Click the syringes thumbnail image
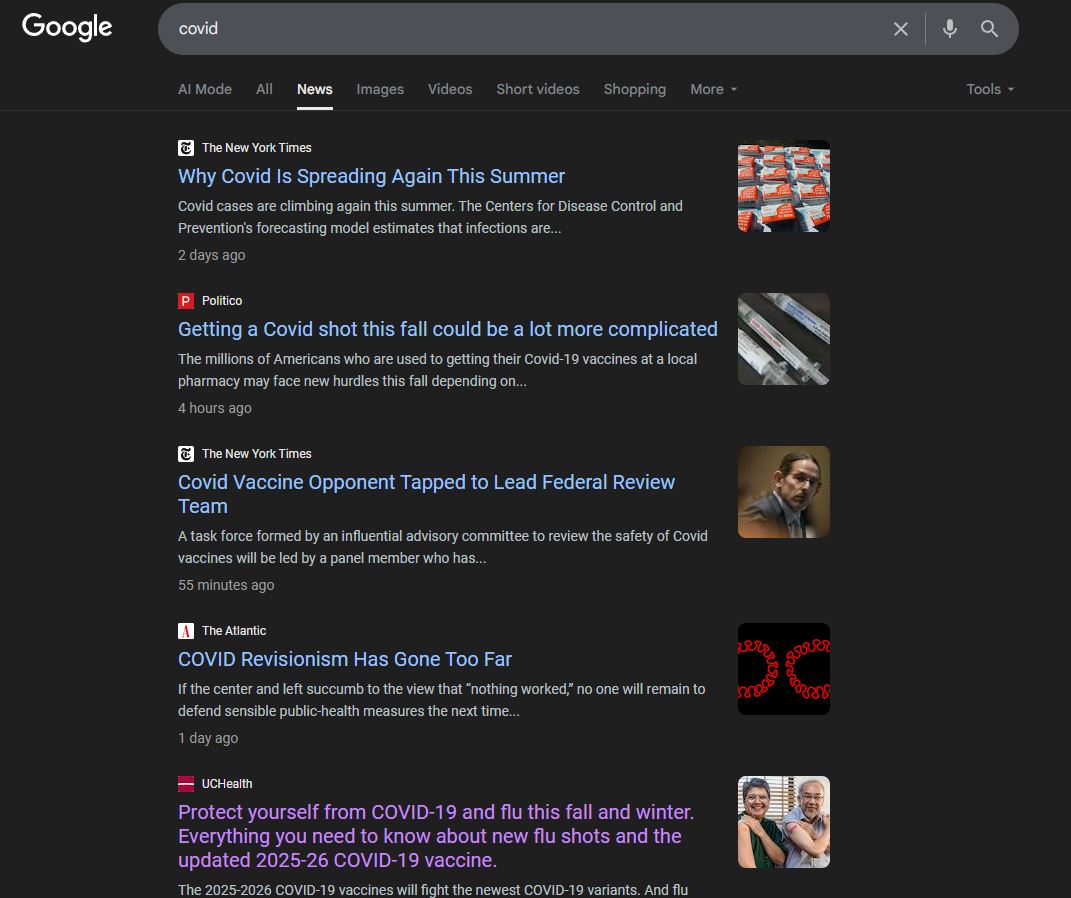The width and height of the screenshot is (1071, 898). pyautogui.click(x=783, y=339)
